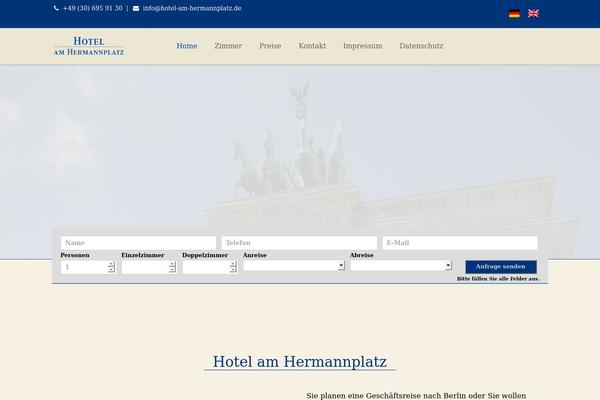600x400 pixels.
Task: Go to Home menu item
Action: [x=187, y=46]
